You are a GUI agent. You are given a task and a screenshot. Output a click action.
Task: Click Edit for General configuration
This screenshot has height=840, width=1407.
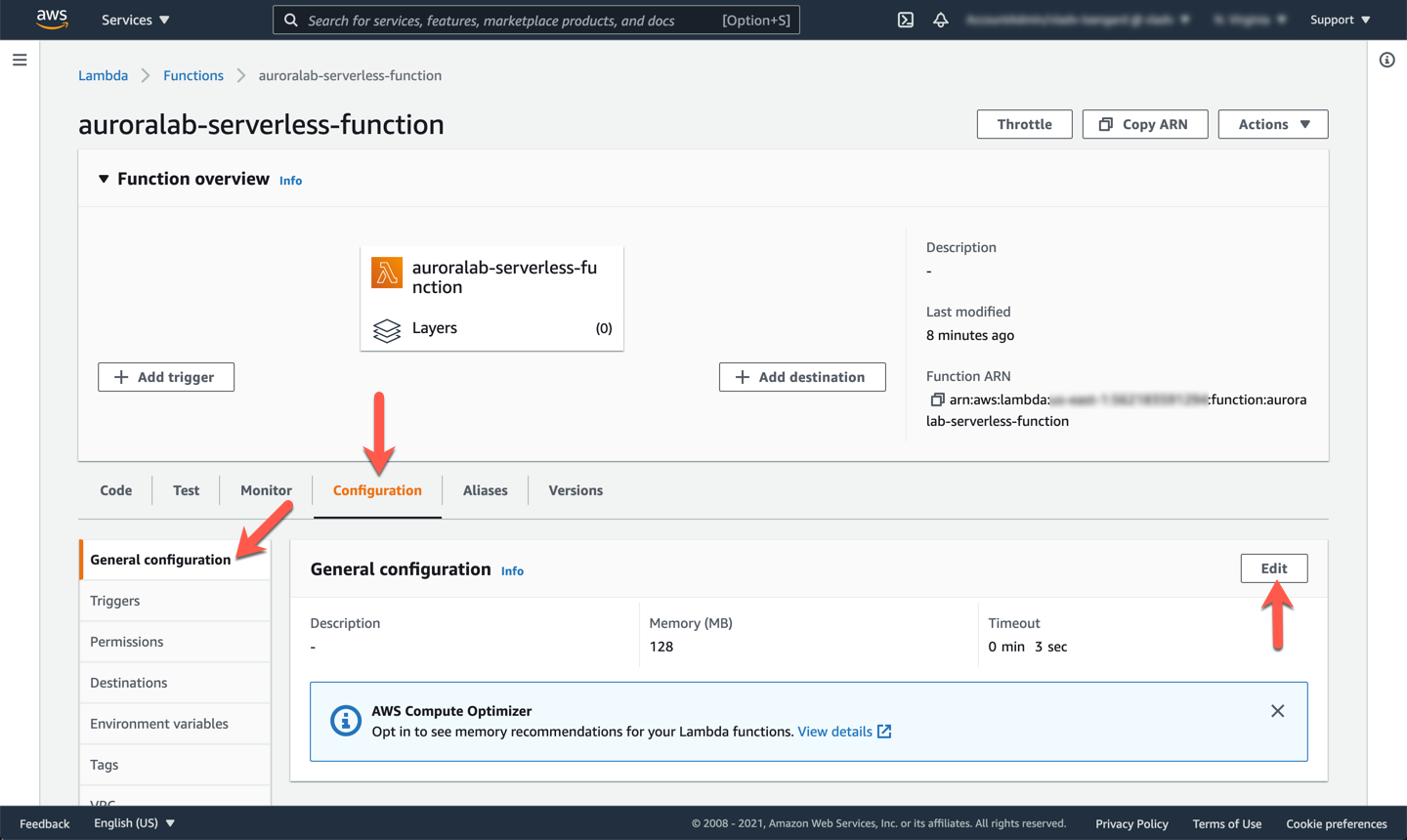1273,568
